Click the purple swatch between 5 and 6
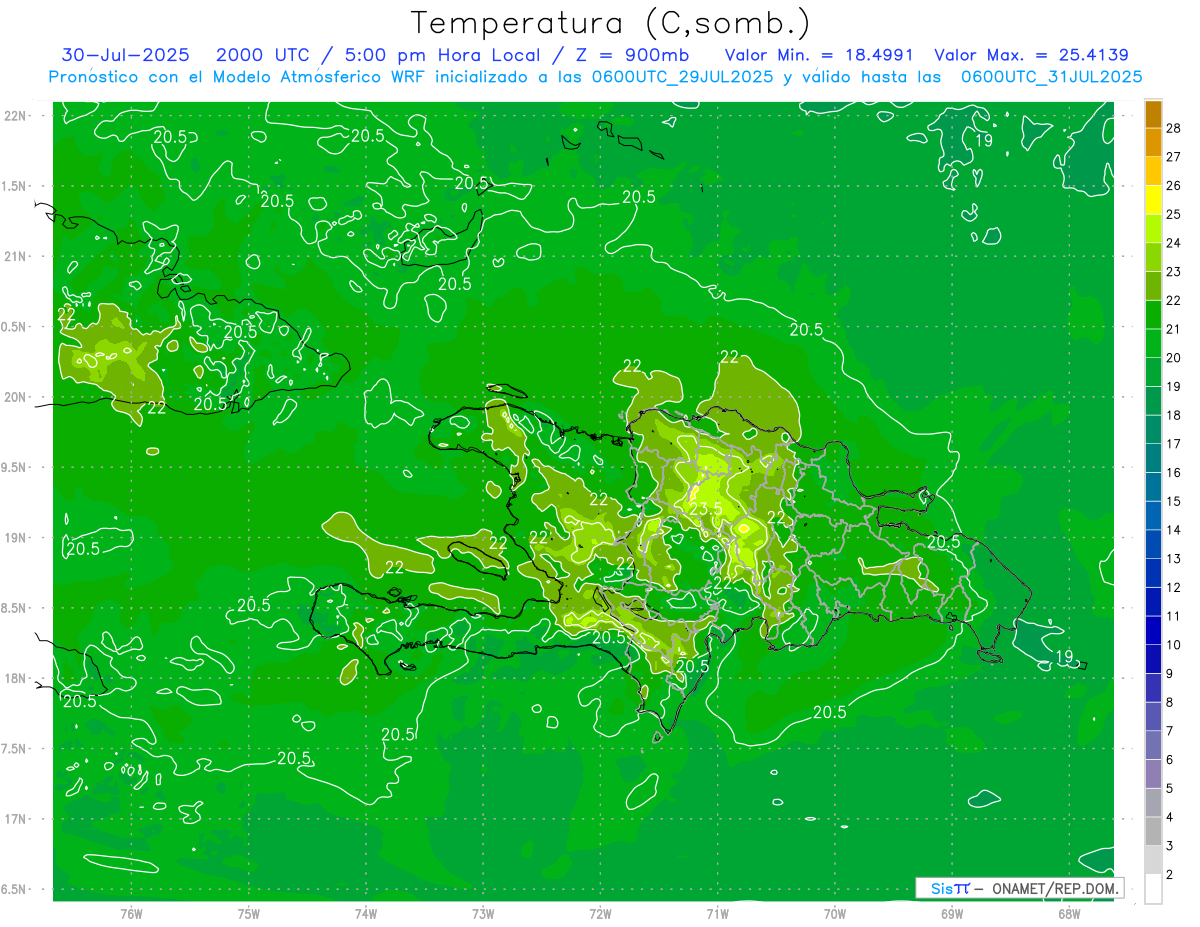1200x927 pixels. [x=1153, y=774]
